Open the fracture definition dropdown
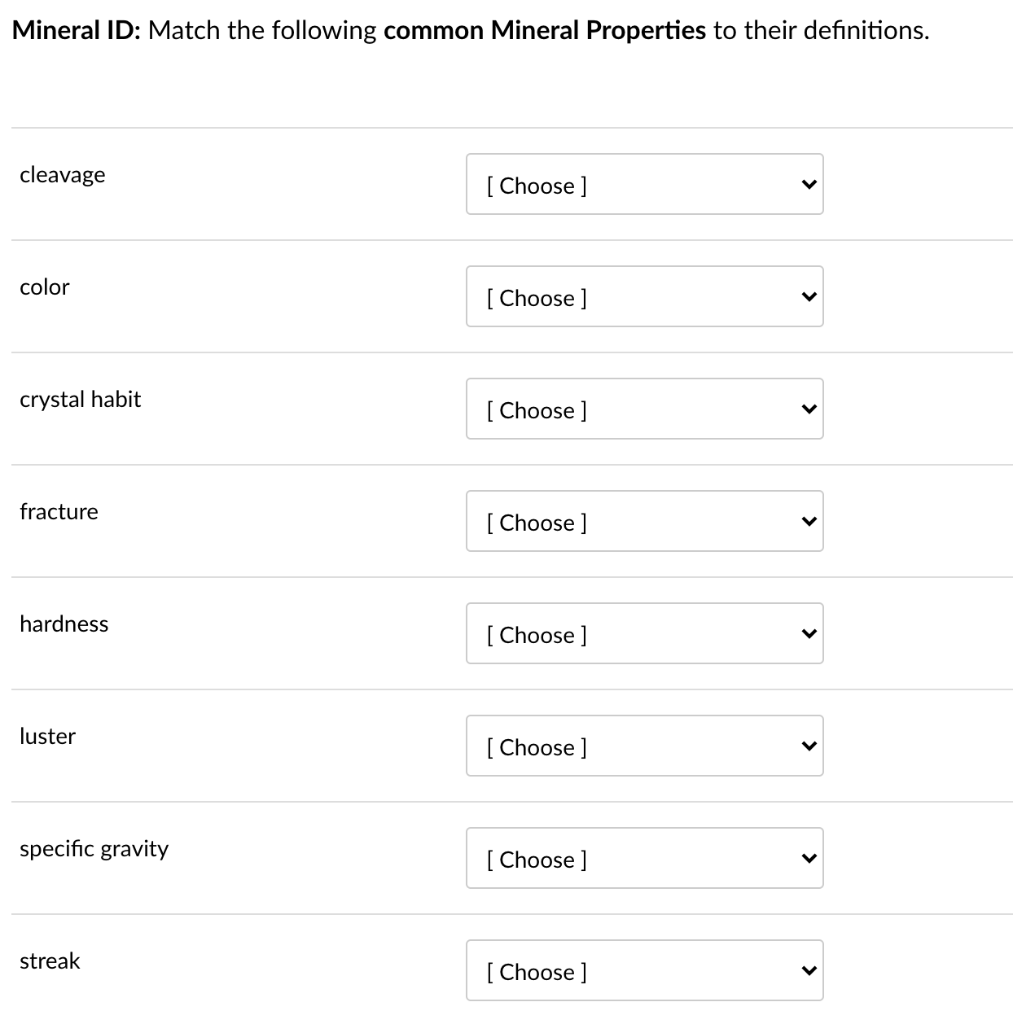The width and height of the screenshot is (1013, 1024). (x=644, y=521)
